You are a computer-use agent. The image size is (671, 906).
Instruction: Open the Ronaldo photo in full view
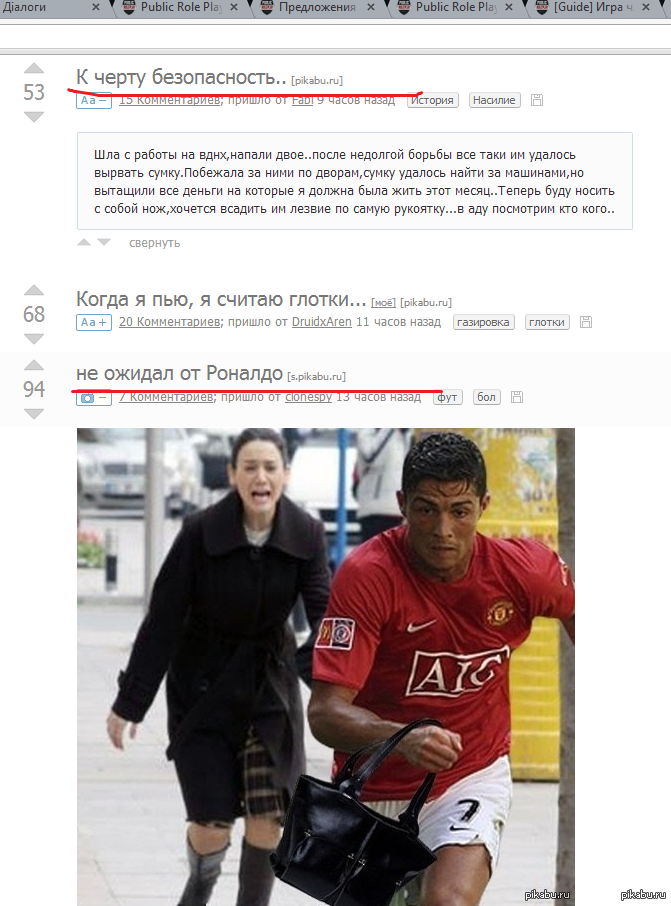tap(326, 667)
